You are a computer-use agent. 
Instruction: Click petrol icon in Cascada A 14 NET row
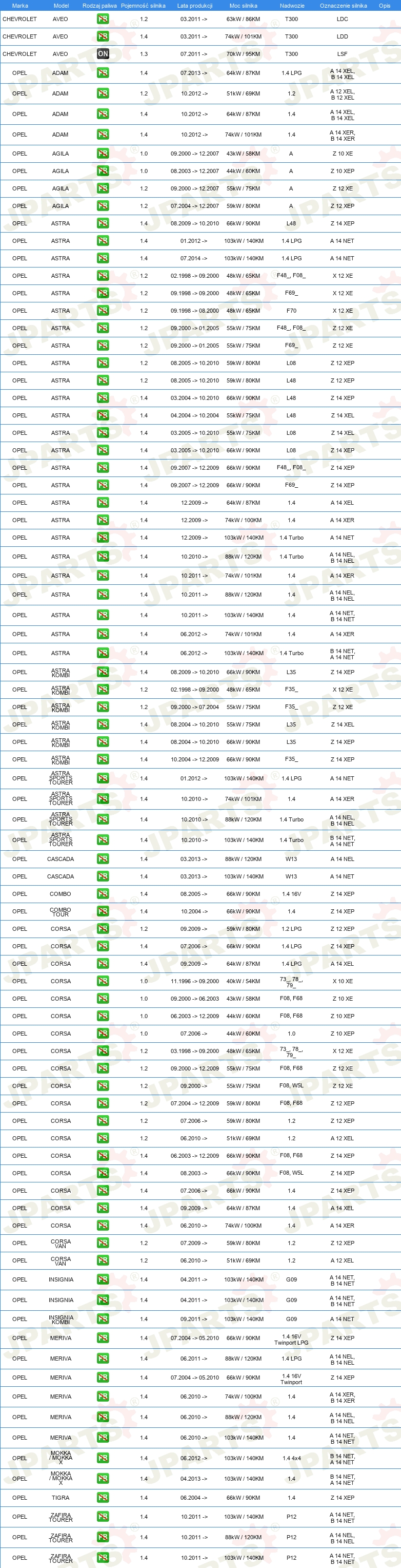103,876
